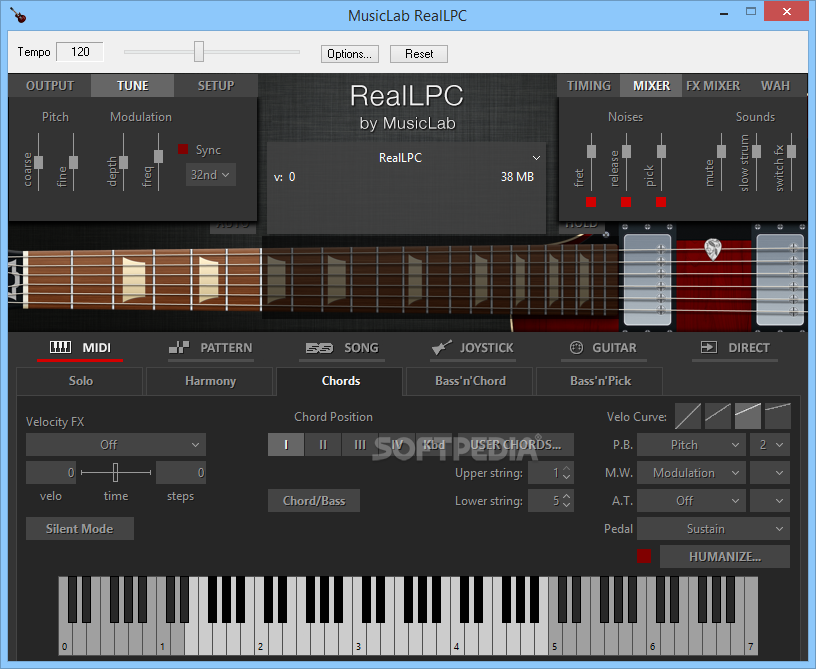Open the empty M.W. value dropdown
The width and height of the screenshot is (816, 669).
tap(770, 473)
